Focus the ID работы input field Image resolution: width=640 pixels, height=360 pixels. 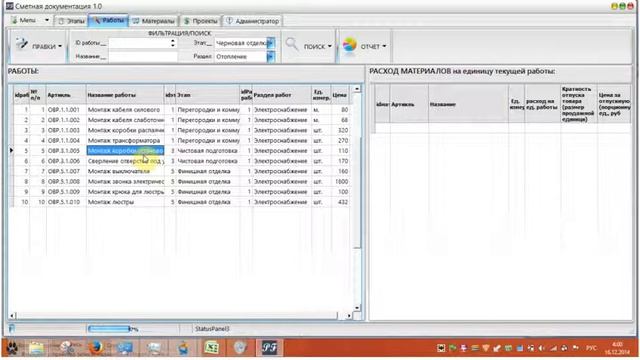coord(139,43)
